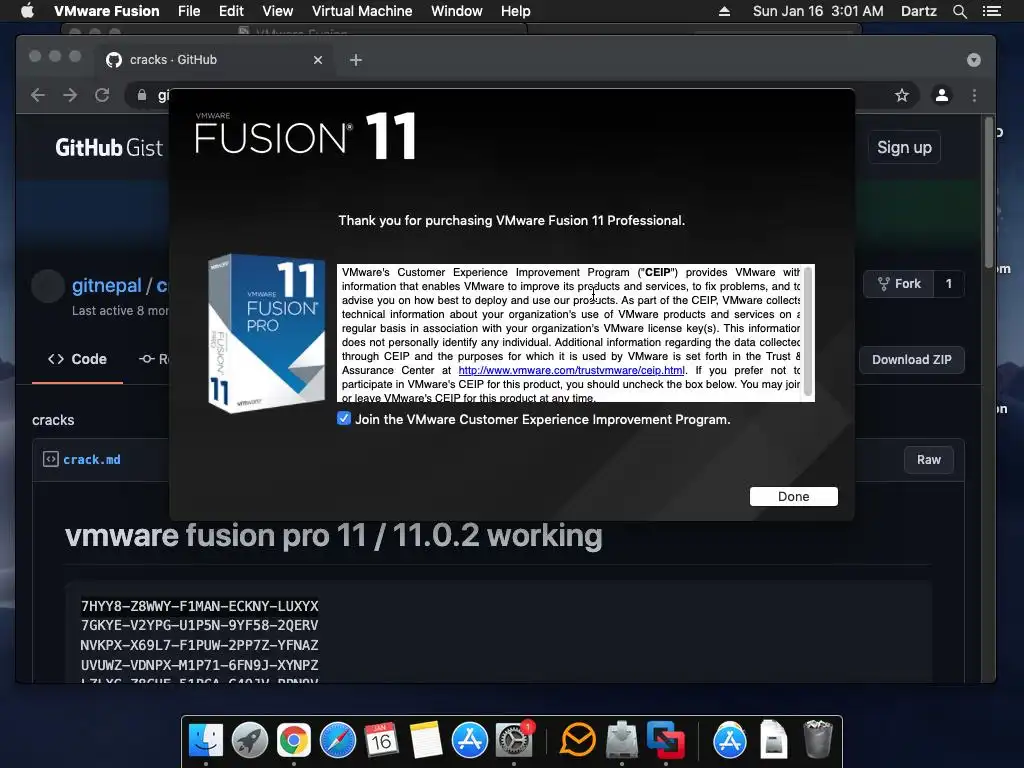Viewport: 1024px width, 768px height.
Task: Click the key 7HYY8-Z8WWY-F1MAN-ECKNY-LUXYX
Action: (x=199, y=606)
